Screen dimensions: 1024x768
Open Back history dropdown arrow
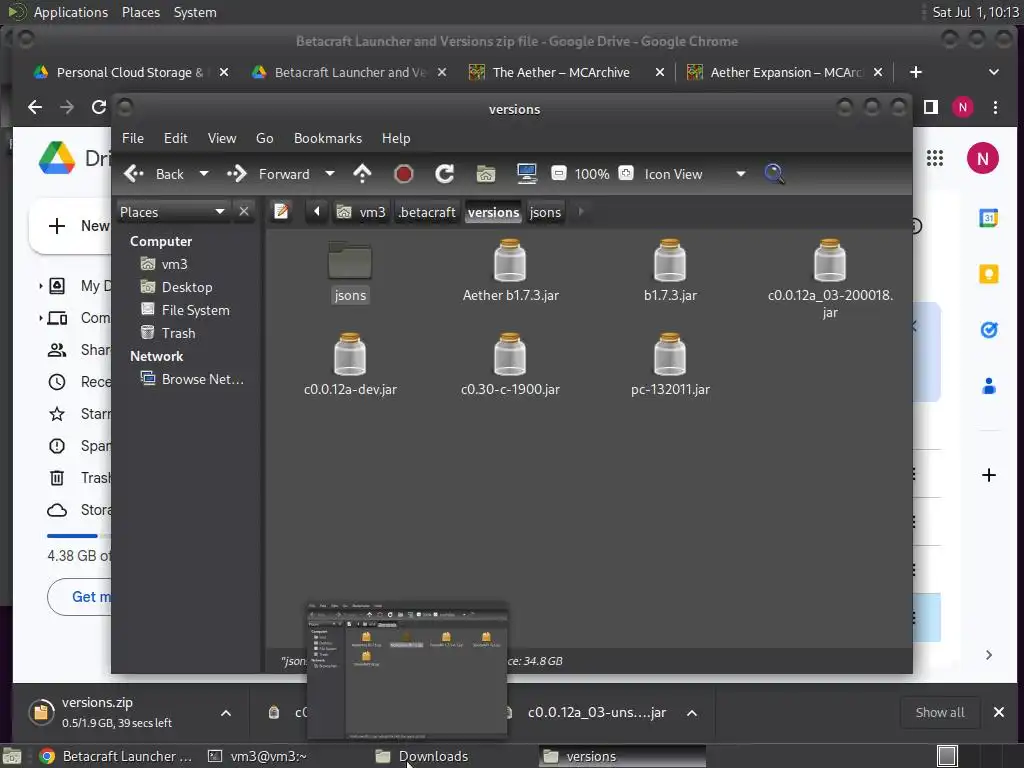point(204,174)
